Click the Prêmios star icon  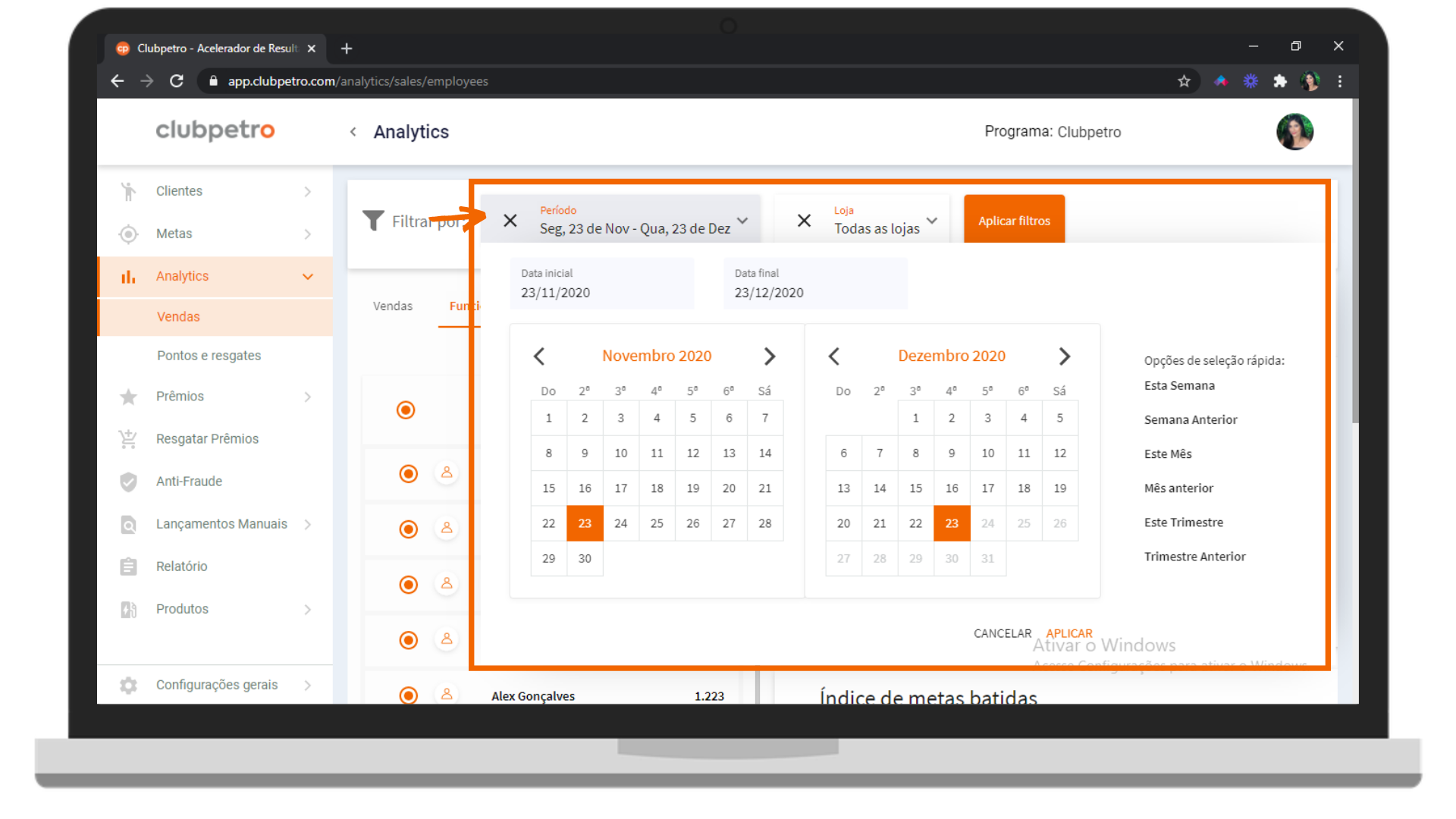[x=128, y=397]
